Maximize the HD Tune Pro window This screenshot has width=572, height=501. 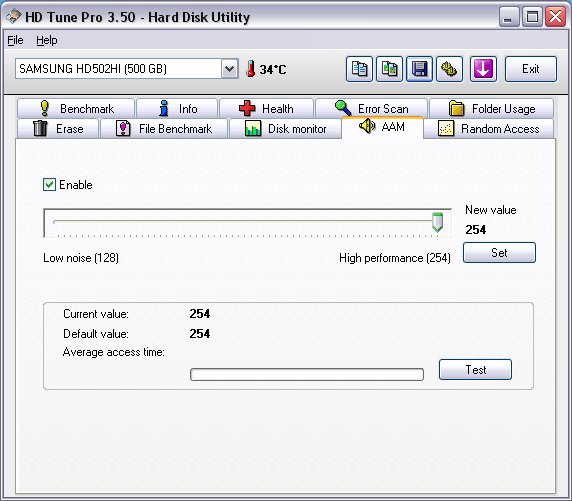point(532,16)
